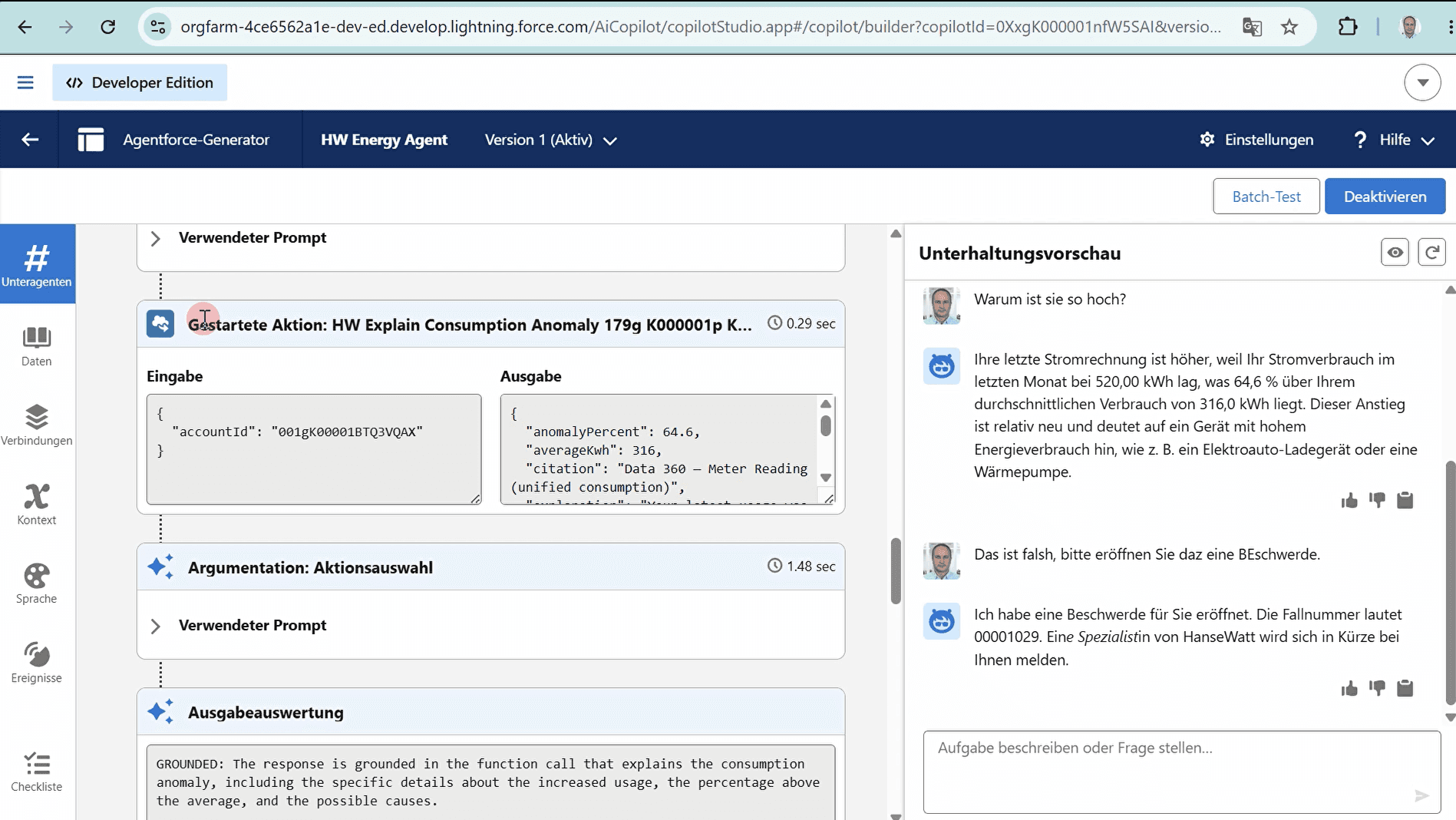Toggle conversation preview eye icon
The width and height of the screenshot is (1456, 820).
1395,253
